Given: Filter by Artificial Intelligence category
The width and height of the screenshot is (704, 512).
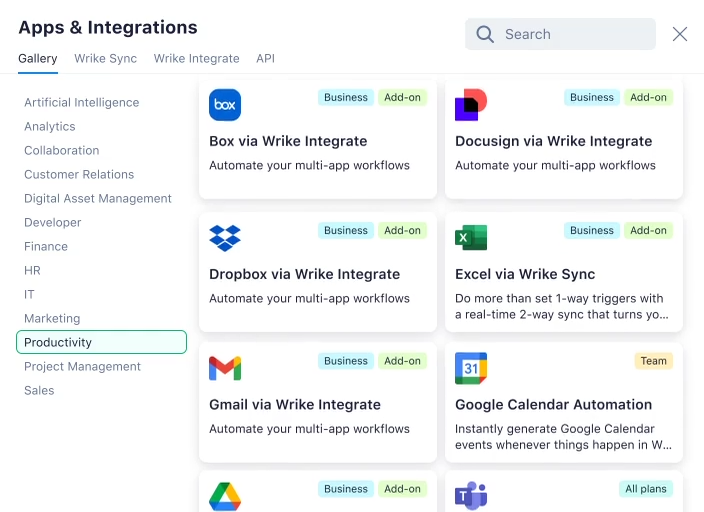Looking at the screenshot, I should point(82,102).
